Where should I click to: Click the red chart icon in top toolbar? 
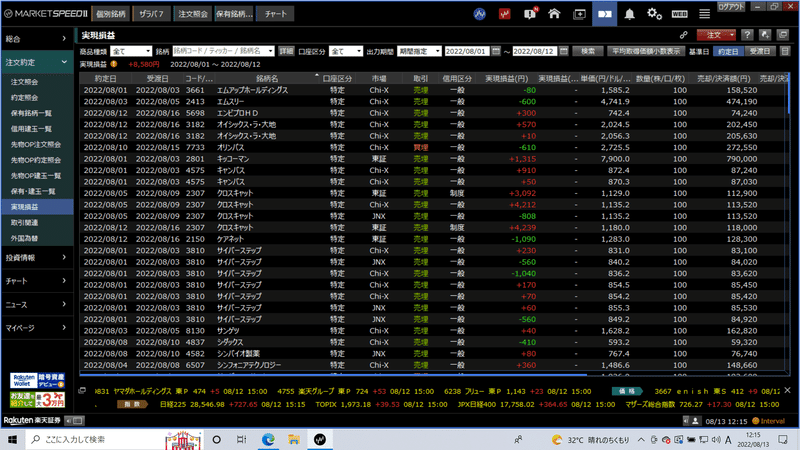[x=505, y=14]
